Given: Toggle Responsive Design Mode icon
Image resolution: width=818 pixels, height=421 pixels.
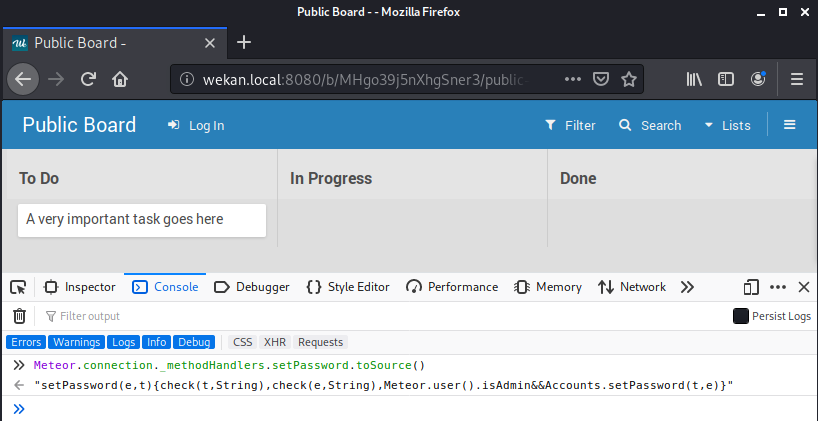Looking at the screenshot, I should point(751,287).
